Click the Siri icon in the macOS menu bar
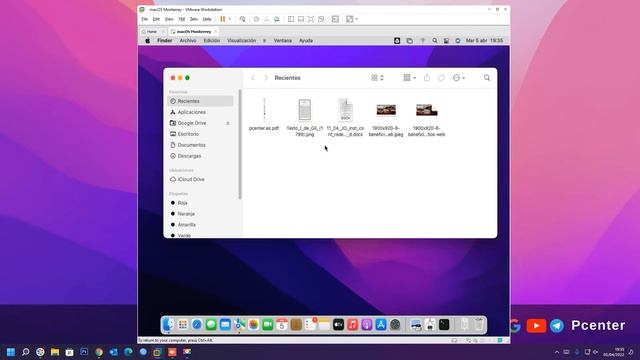Viewport: 640px width, 360px height. (x=458, y=40)
